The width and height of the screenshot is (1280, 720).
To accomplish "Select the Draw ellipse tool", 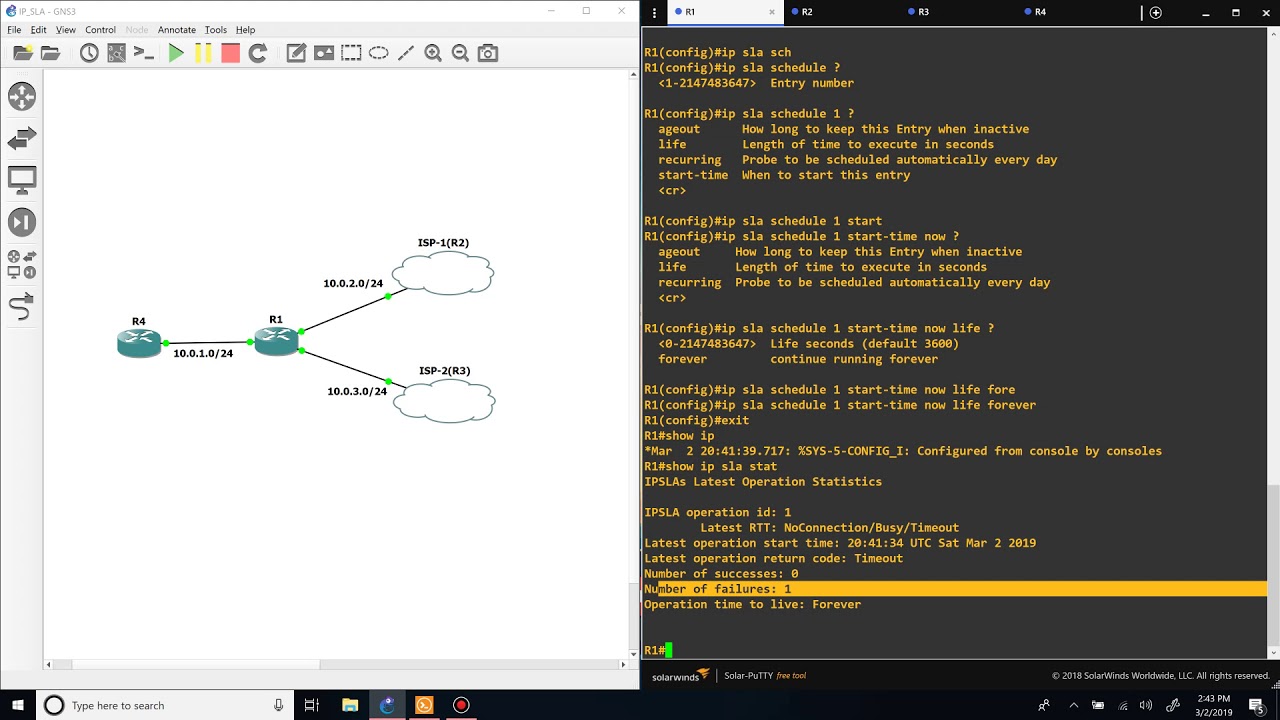I will click(378, 53).
